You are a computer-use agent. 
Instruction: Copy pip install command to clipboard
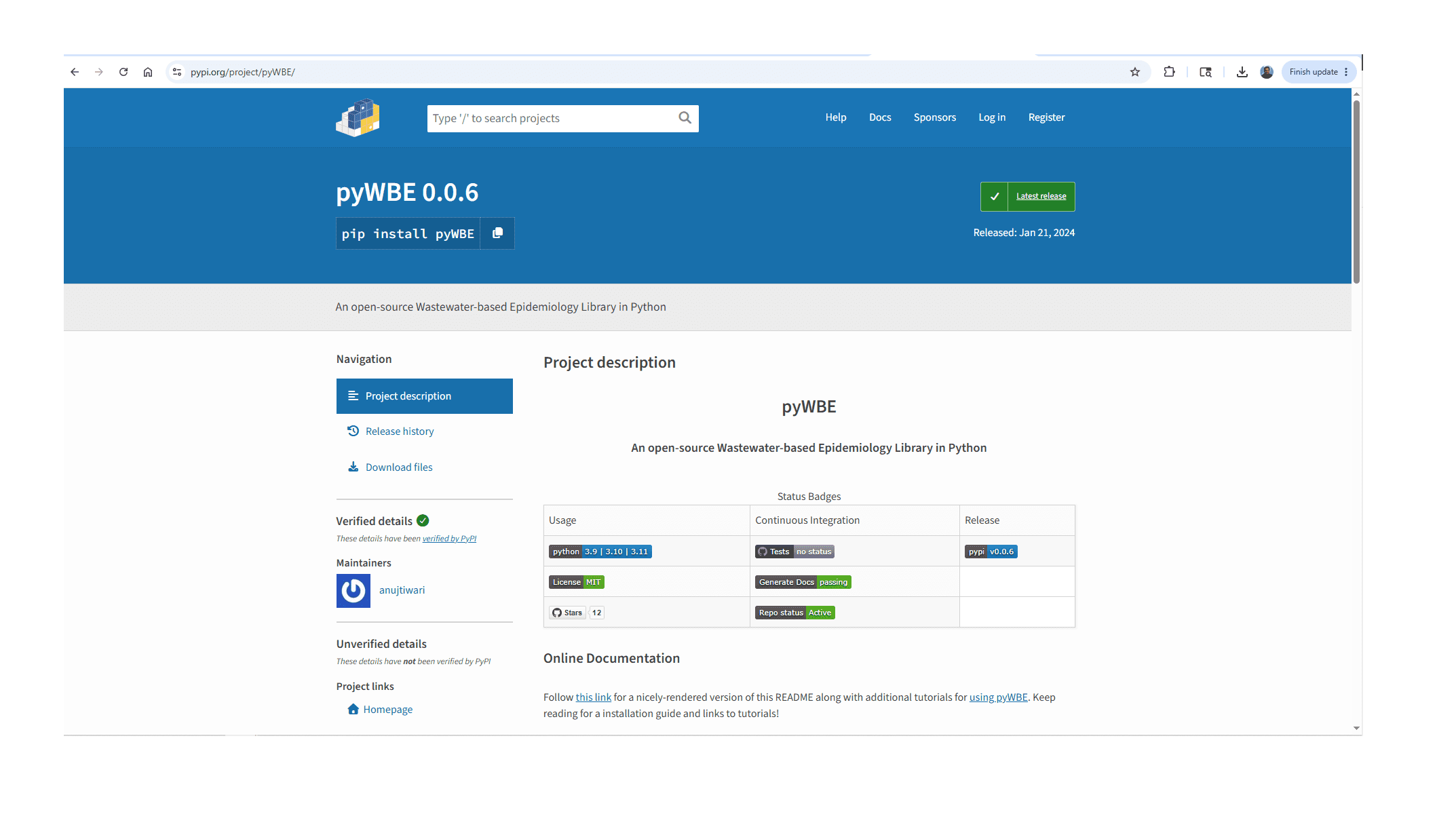pyautogui.click(x=497, y=233)
